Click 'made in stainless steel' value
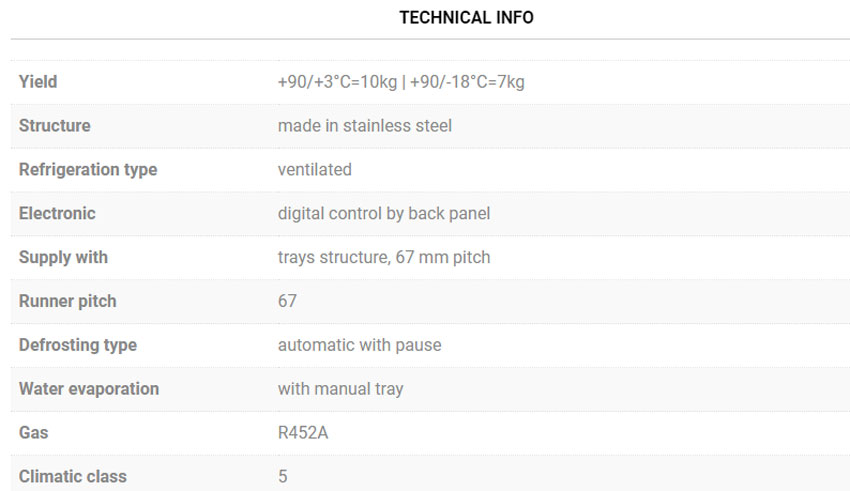Image resolution: width=850 pixels, height=491 pixels. tap(365, 126)
